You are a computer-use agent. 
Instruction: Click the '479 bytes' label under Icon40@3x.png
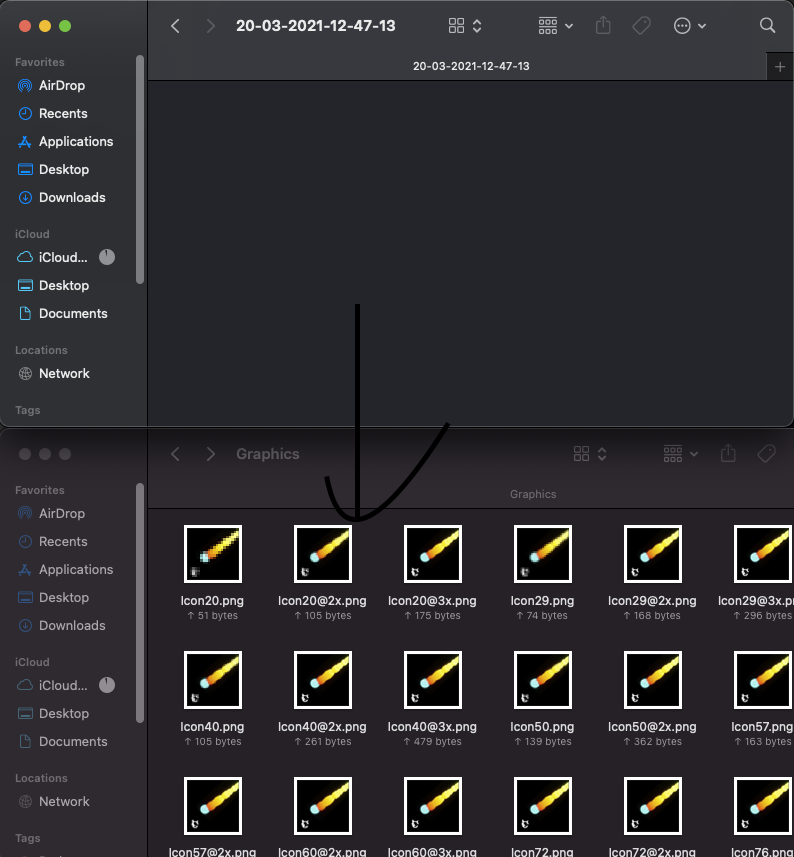tap(432, 742)
